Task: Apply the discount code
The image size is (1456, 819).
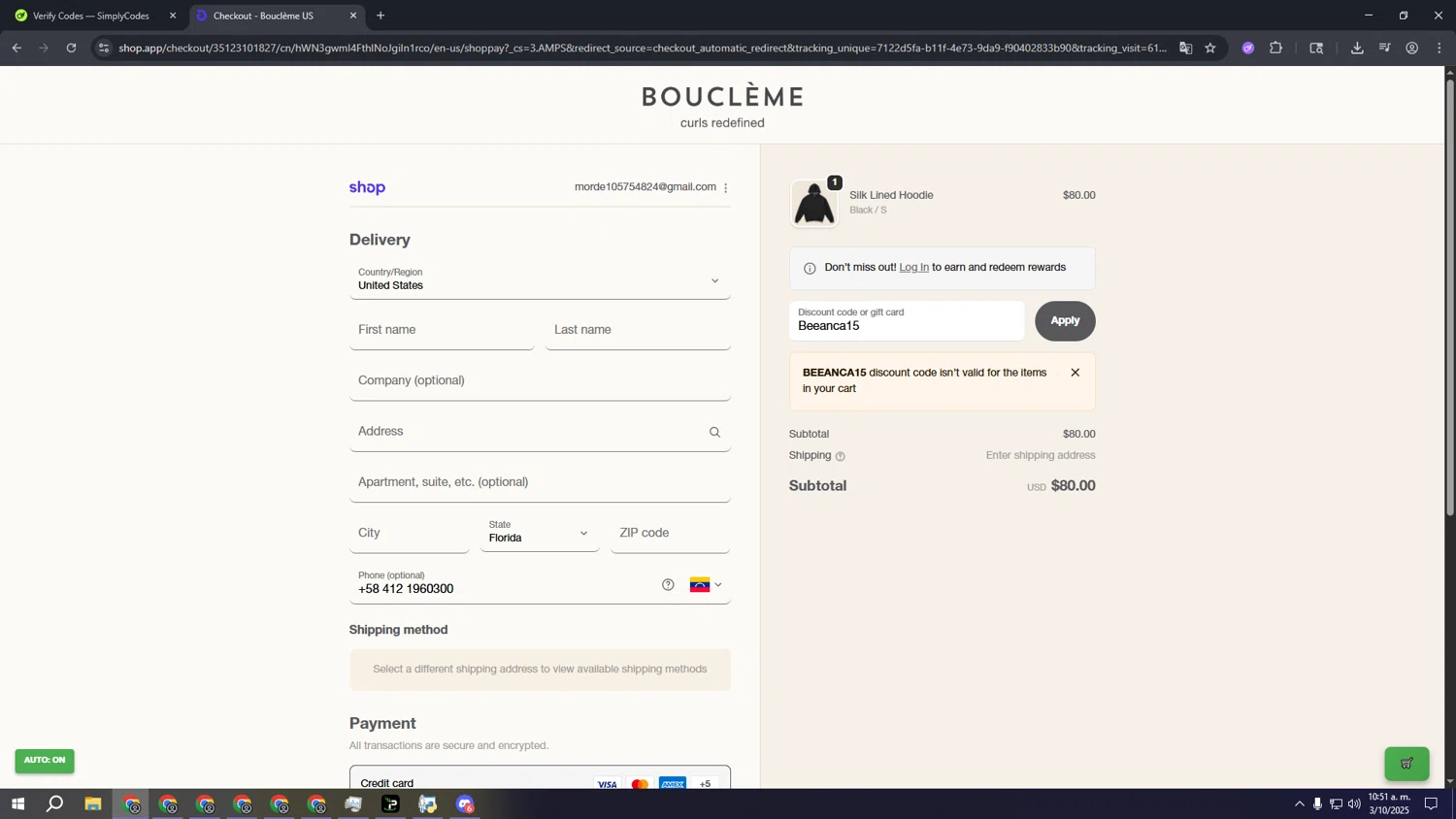Action: coord(1065,321)
